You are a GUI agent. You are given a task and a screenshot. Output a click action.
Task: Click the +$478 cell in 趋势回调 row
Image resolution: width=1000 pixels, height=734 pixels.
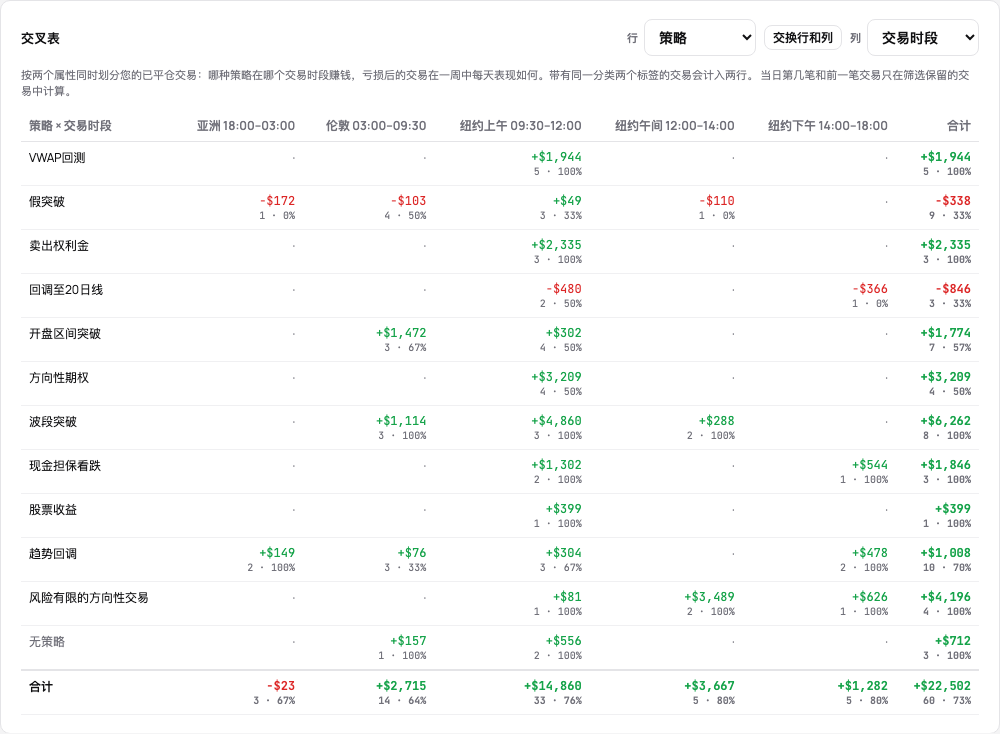(870, 553)
